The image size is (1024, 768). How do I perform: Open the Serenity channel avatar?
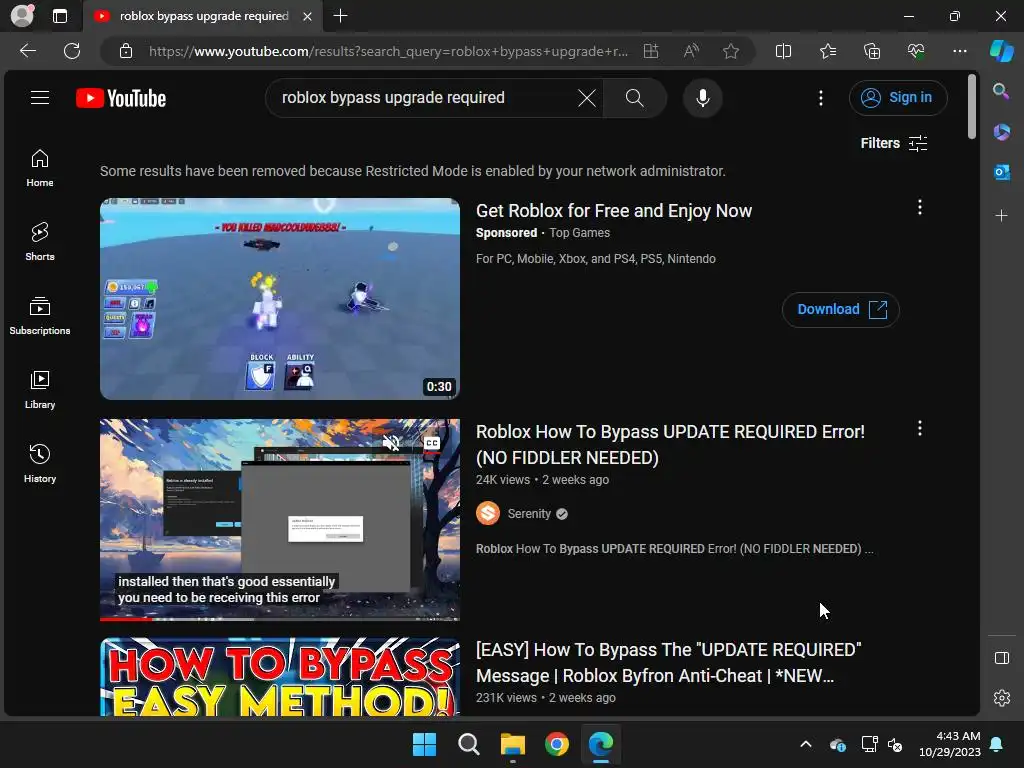(x=488, y=513)
